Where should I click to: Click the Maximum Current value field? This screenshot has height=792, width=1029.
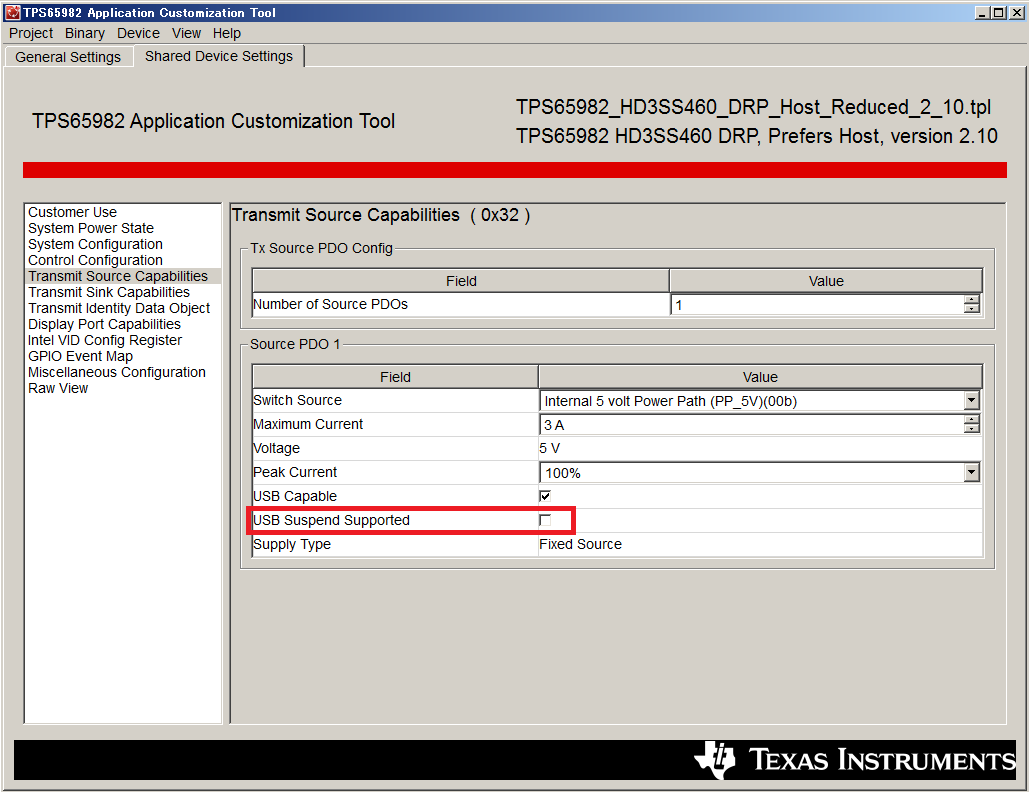[x=751, y=425]
